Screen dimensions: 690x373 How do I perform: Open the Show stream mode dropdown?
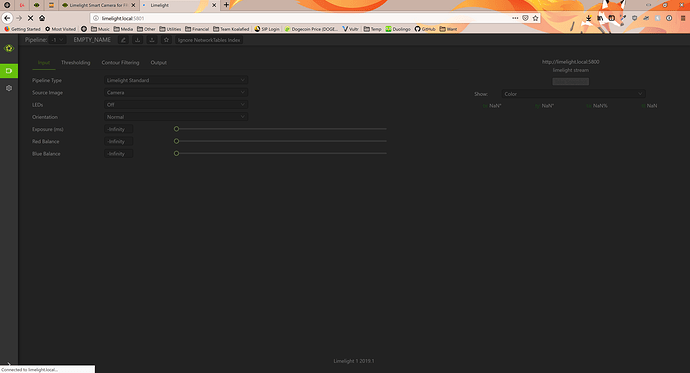click(573, 94)
